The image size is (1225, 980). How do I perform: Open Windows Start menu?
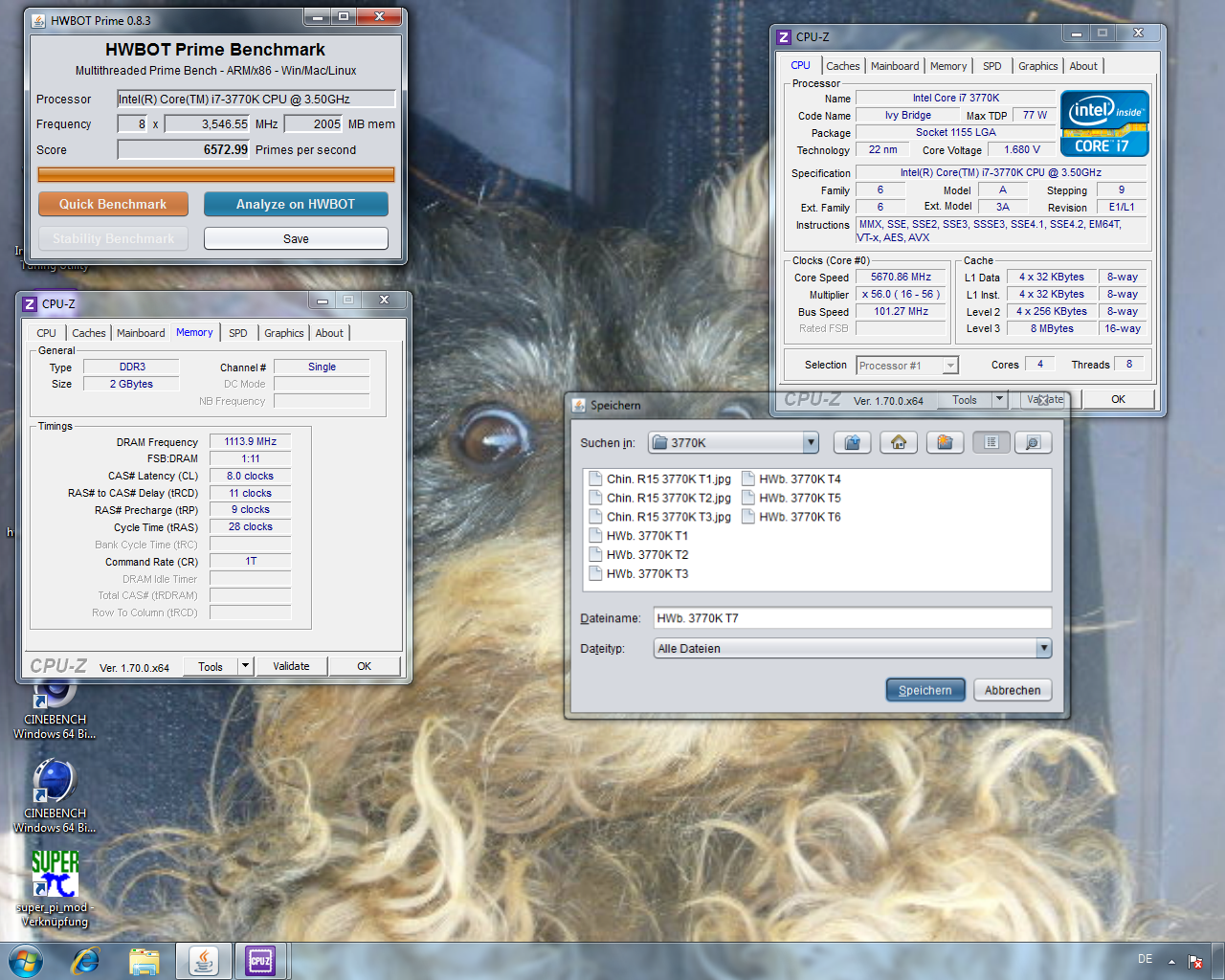click(26, 961)
